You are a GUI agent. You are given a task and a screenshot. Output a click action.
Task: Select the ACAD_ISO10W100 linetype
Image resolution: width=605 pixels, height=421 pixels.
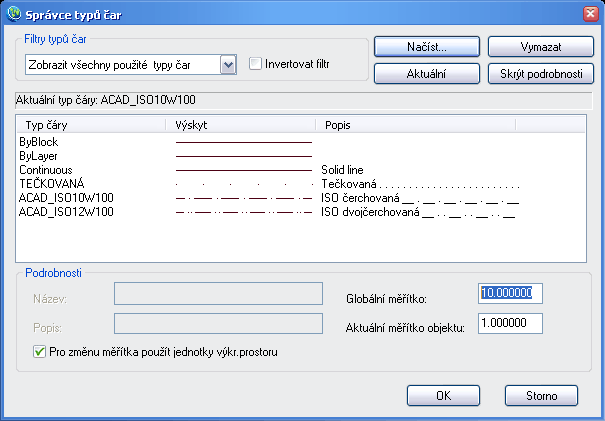66,198
